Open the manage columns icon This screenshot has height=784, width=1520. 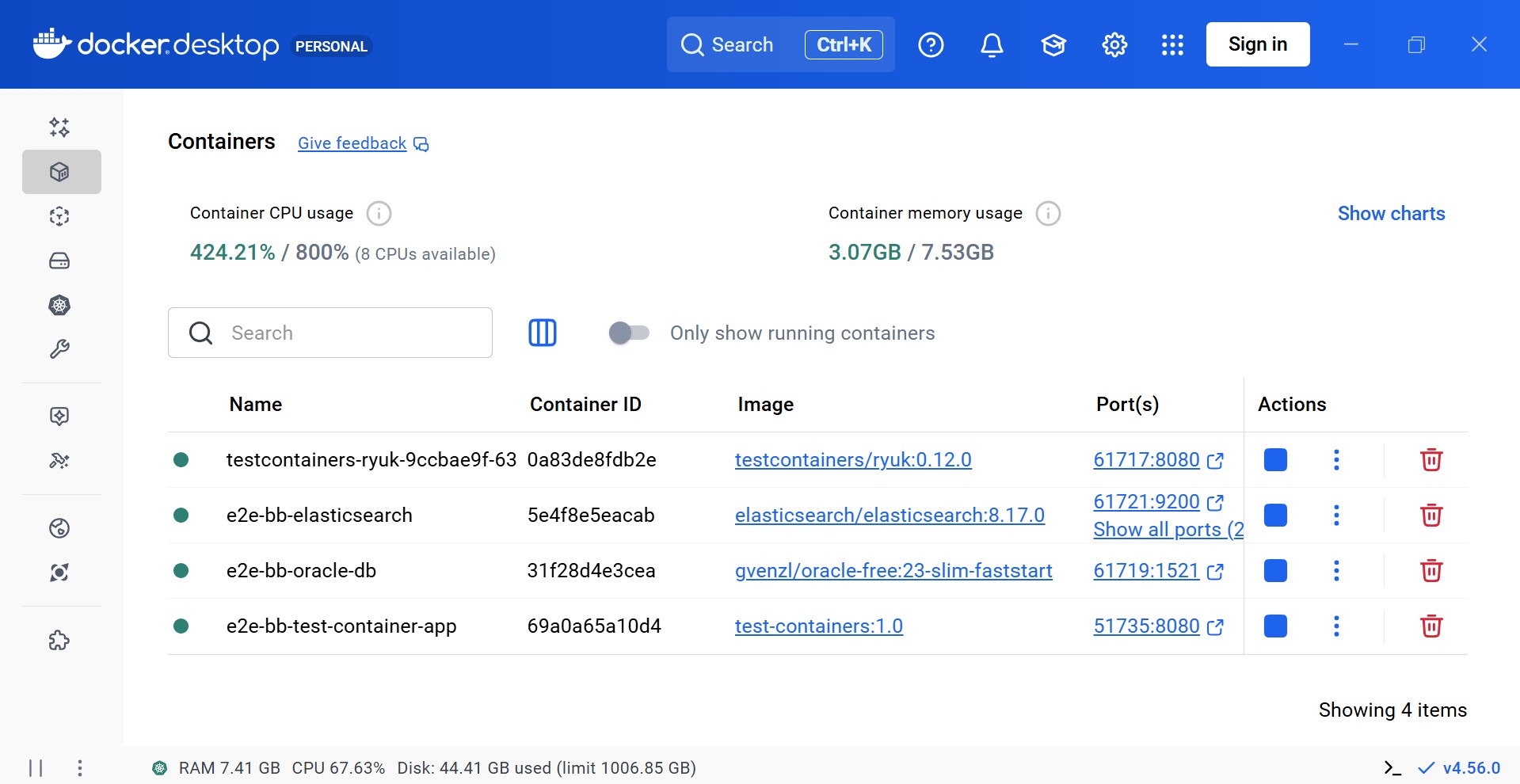(x=543, y=333)
